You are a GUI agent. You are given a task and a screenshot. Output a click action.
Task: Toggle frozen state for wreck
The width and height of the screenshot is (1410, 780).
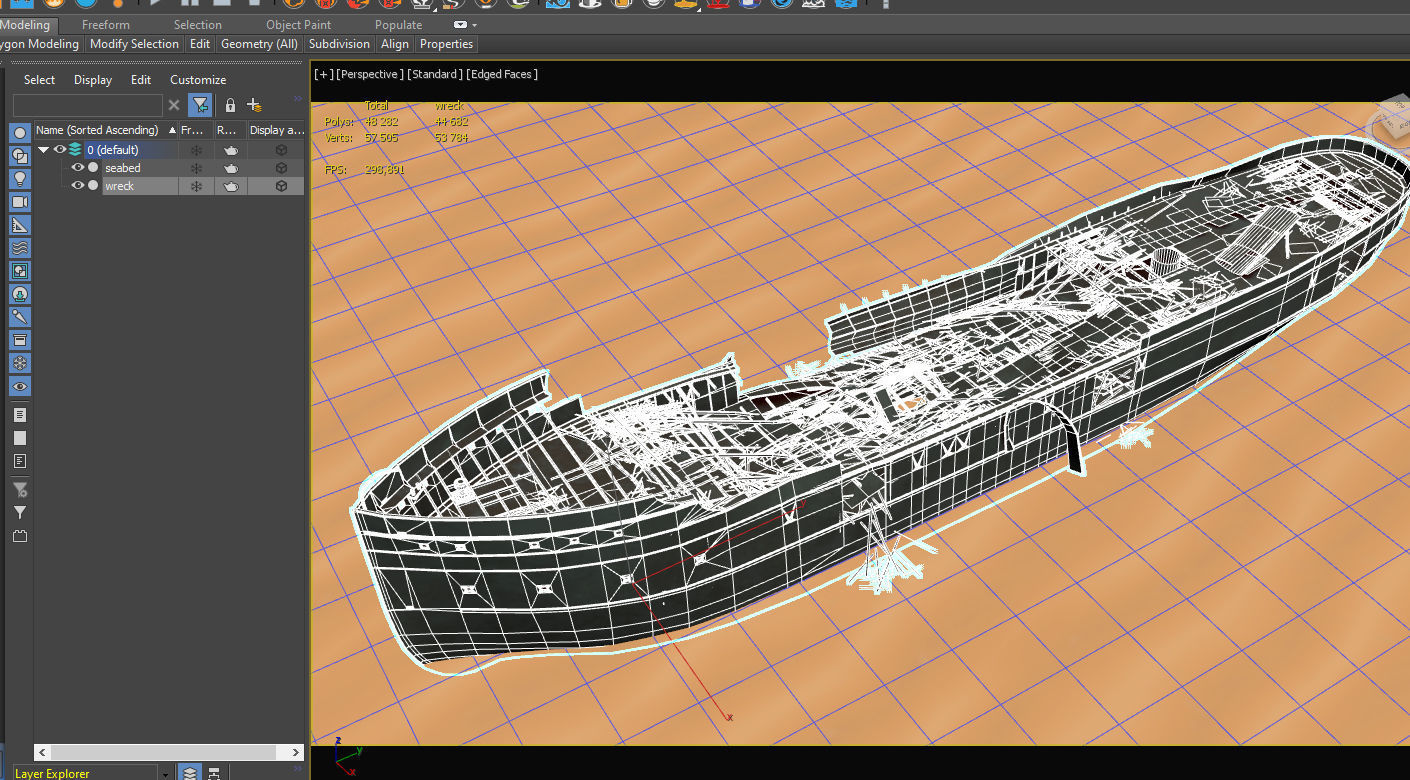pyautogui.click(x=197, y=186)
